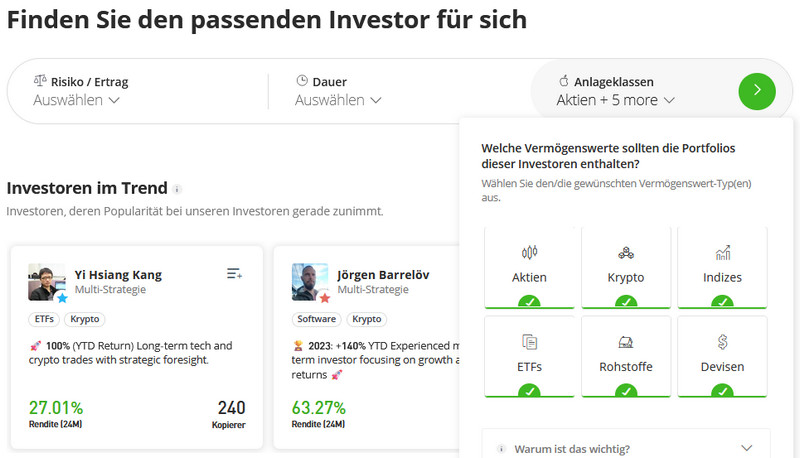Click the add-to-watchlist icon on Yi Hsiang Kang's card
Image resolution: width=800 pixels, height=458 pixels.
click(x=235, y=273)
